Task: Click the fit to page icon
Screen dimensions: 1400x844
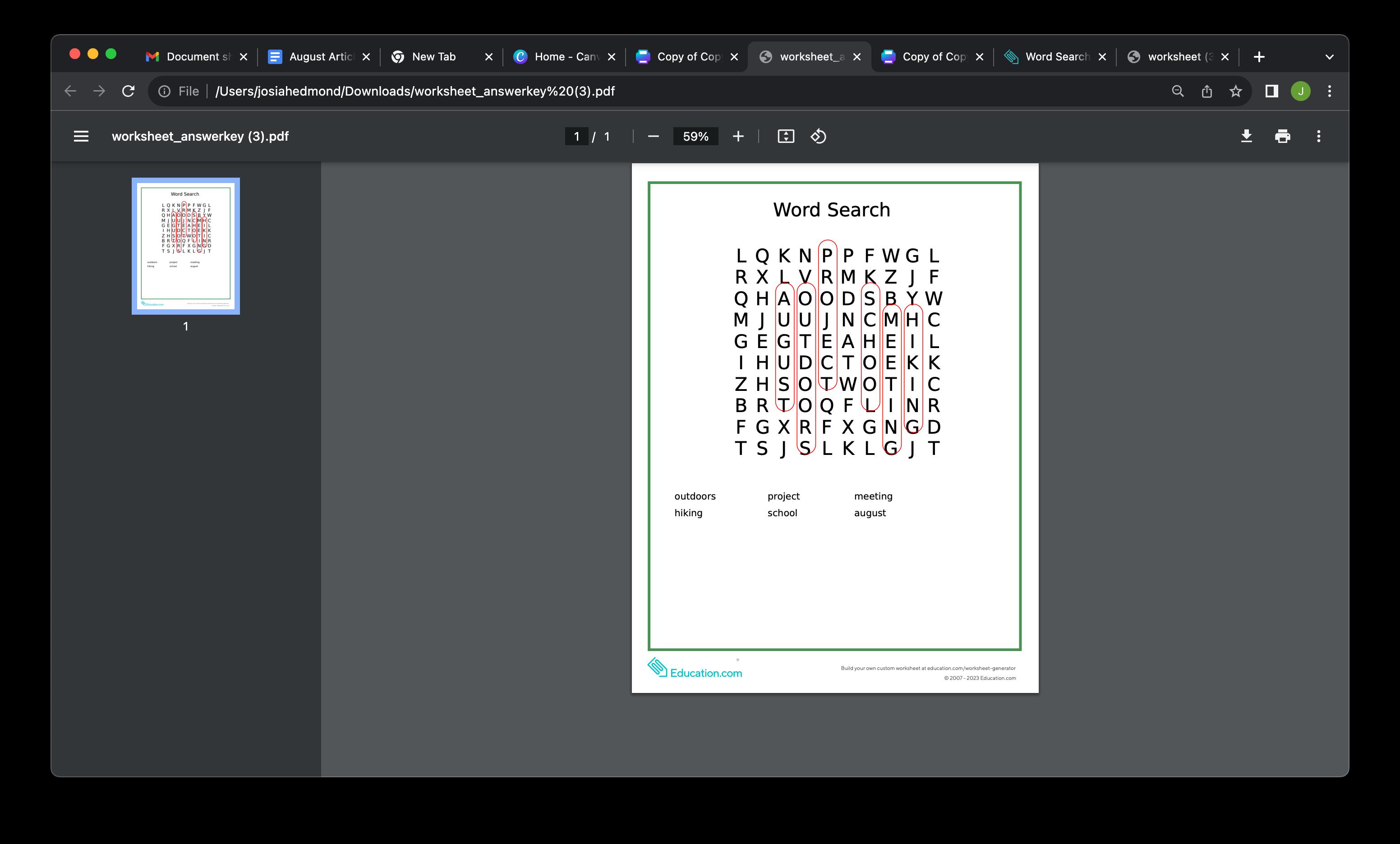Action: [x=785, y=136]
